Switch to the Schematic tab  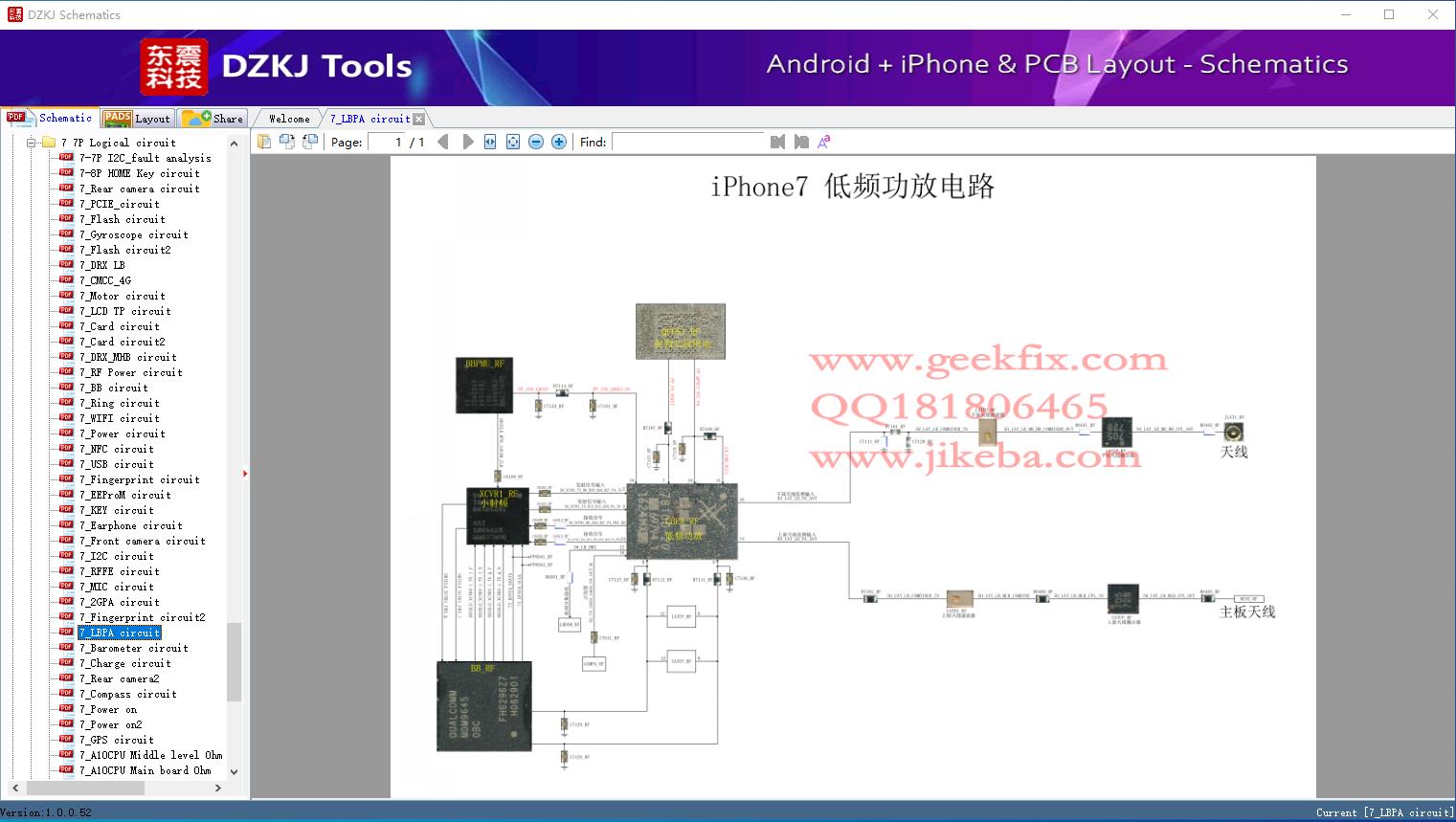pyautogui.click(x=50, y=118)
